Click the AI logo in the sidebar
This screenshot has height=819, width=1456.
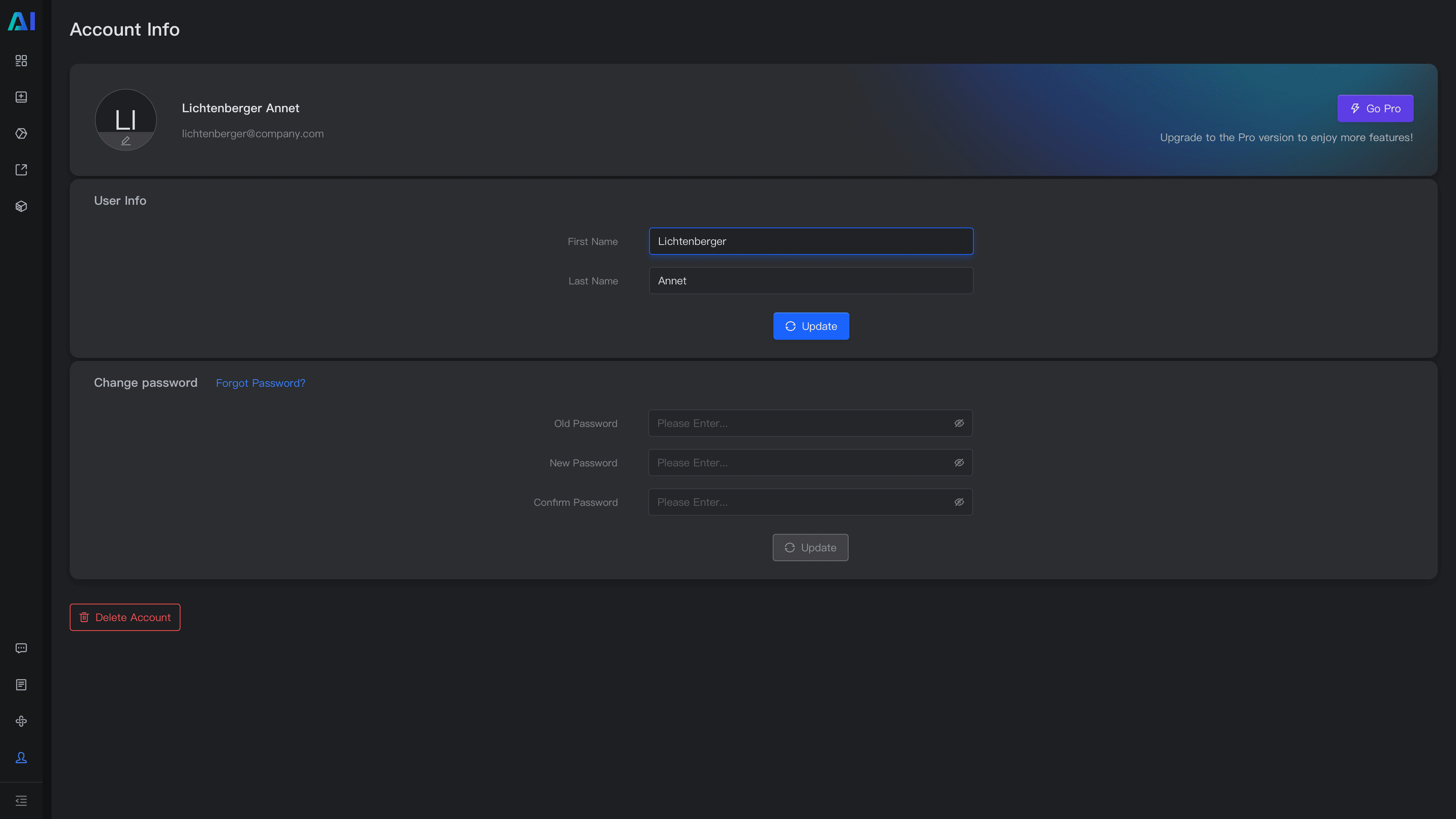coord(21,22)
